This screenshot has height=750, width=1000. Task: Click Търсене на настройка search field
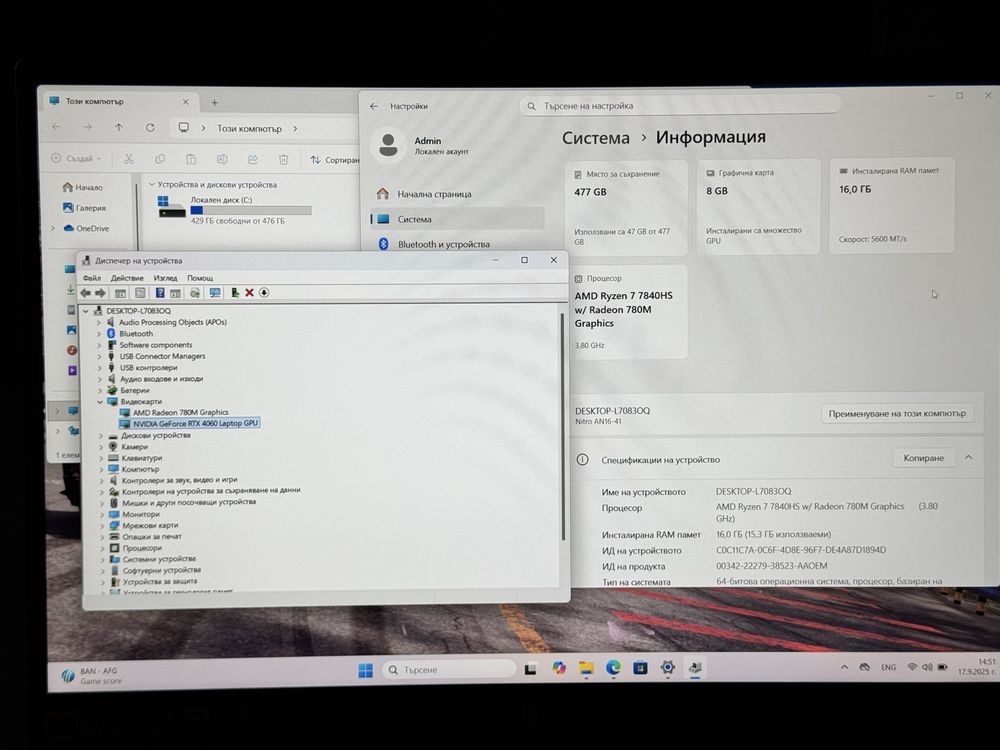click(x=680, y=106)
